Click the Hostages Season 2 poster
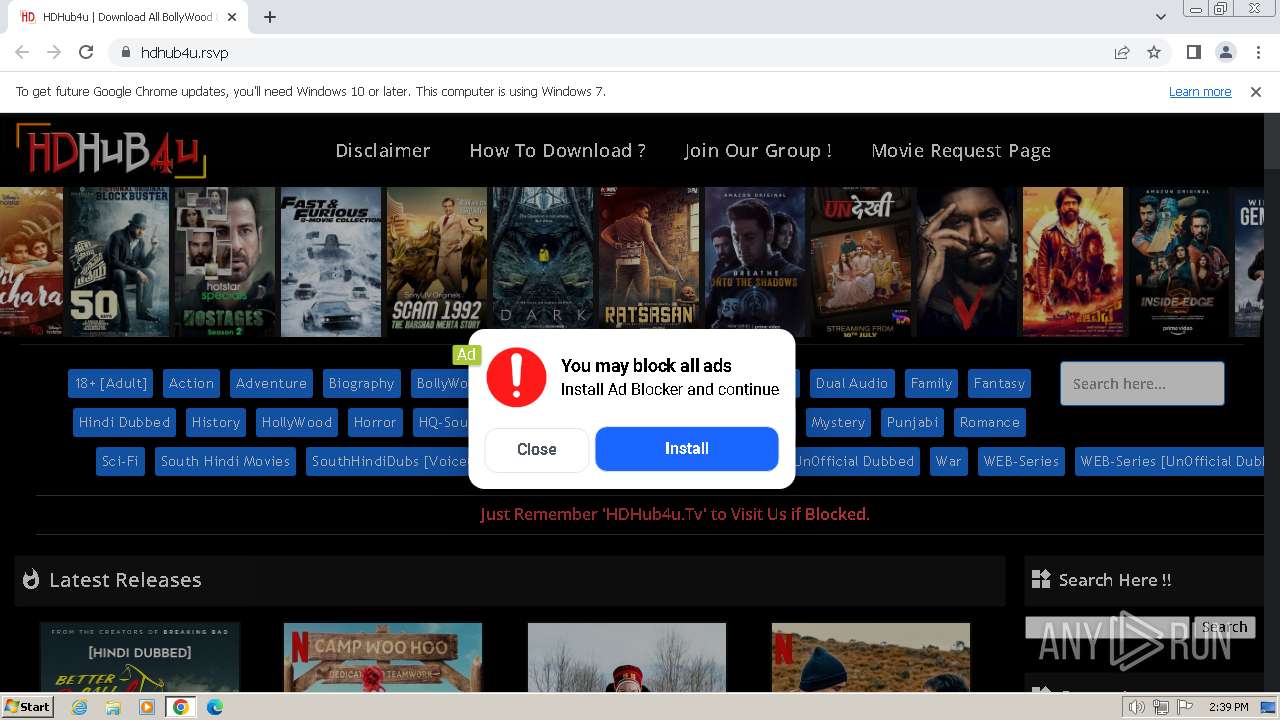Screen dimensions: 1280x720 click(x=225, y=262)
